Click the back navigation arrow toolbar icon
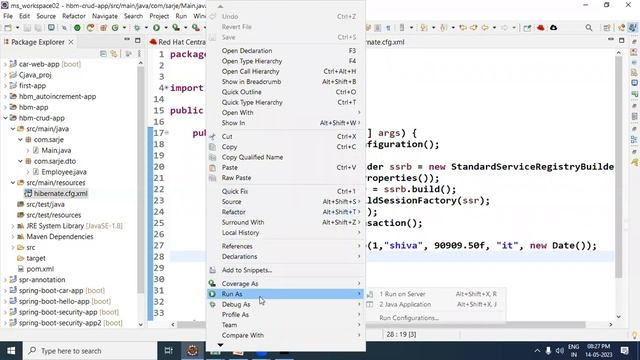 [x=484, y=28]
